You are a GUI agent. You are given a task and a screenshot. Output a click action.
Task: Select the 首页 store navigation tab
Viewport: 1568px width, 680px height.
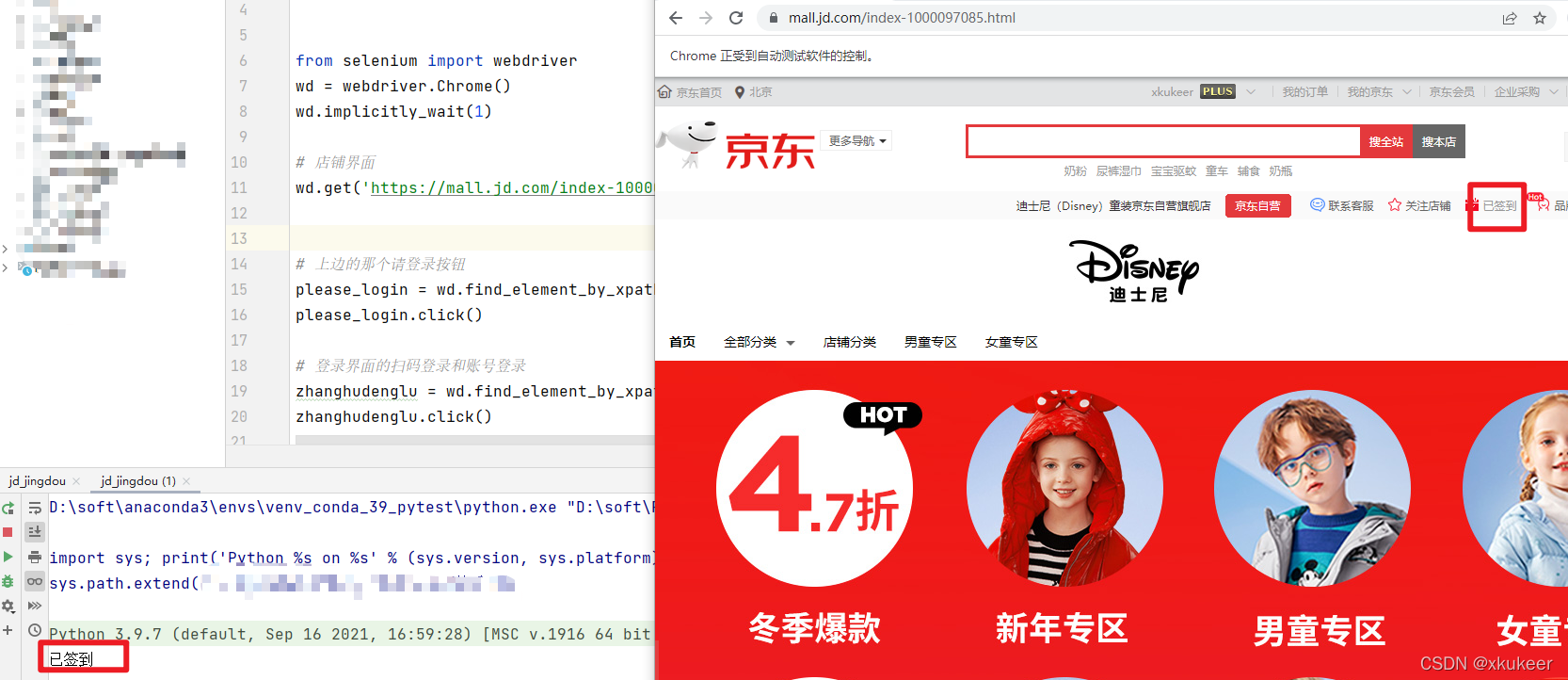pyautogui.click(x=682, y=342)
